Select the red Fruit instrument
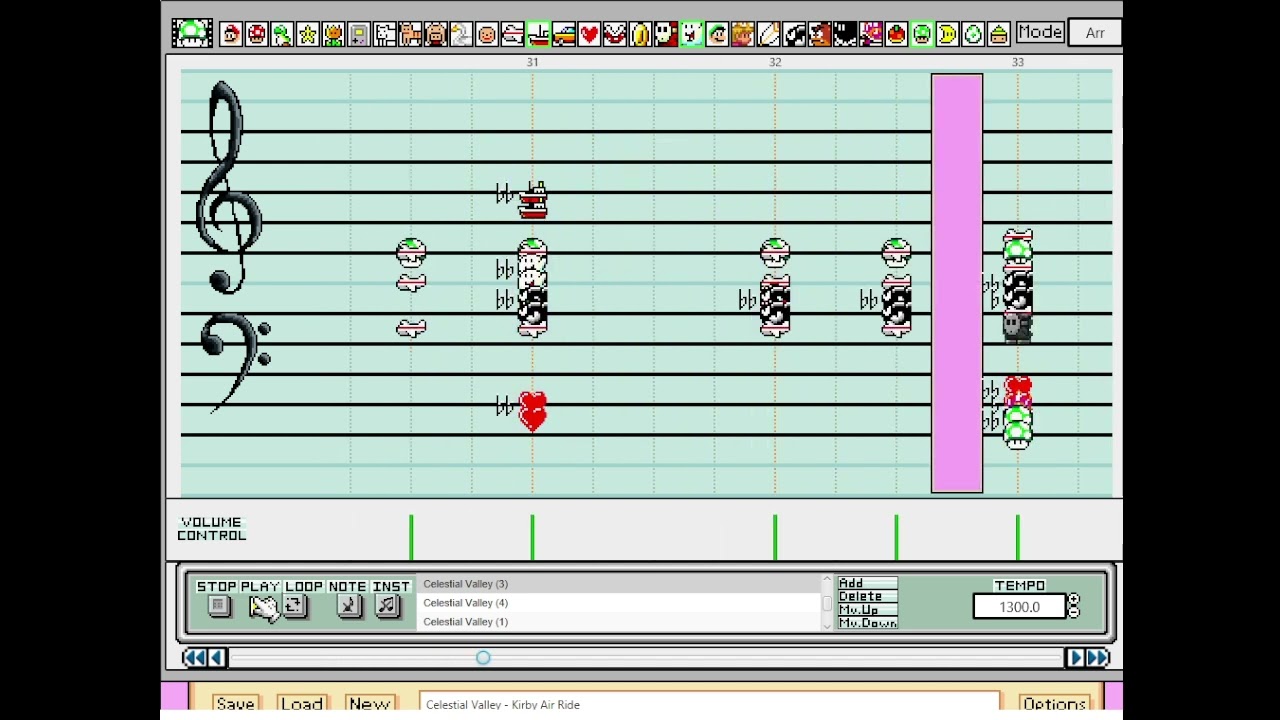 (x=896, y=34)
